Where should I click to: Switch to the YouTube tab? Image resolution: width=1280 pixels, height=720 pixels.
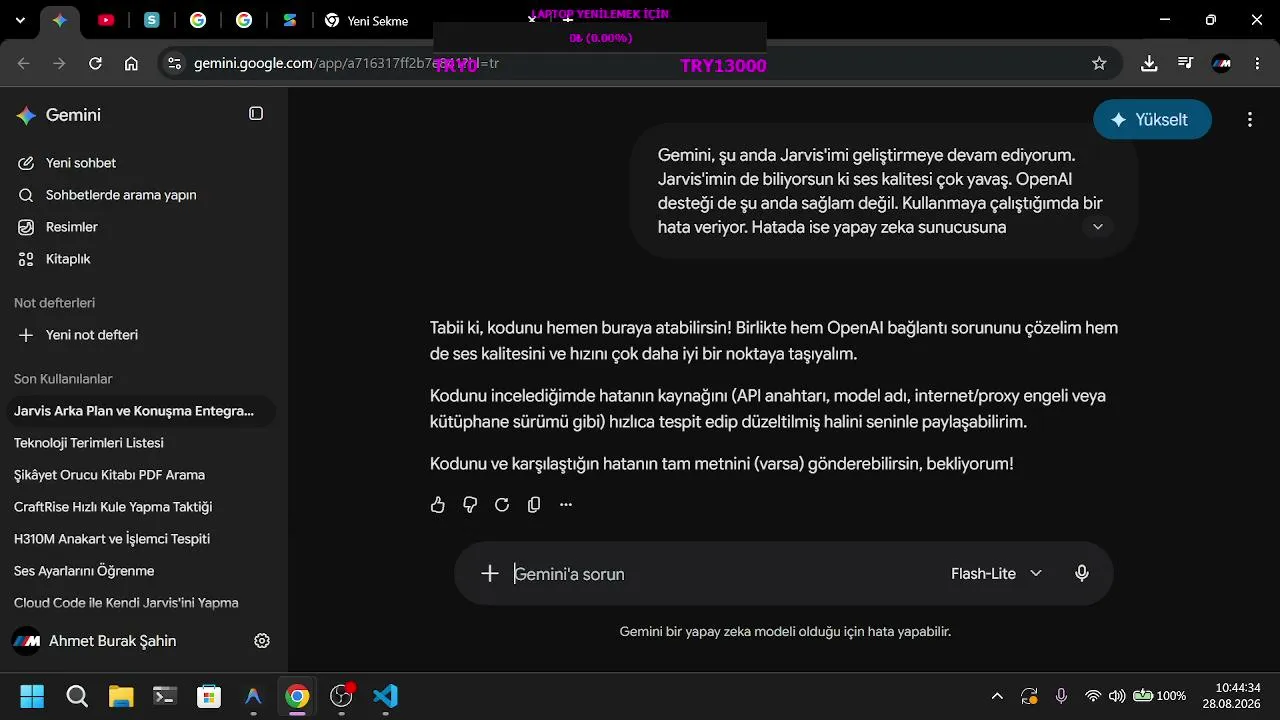tap(105, 20)
